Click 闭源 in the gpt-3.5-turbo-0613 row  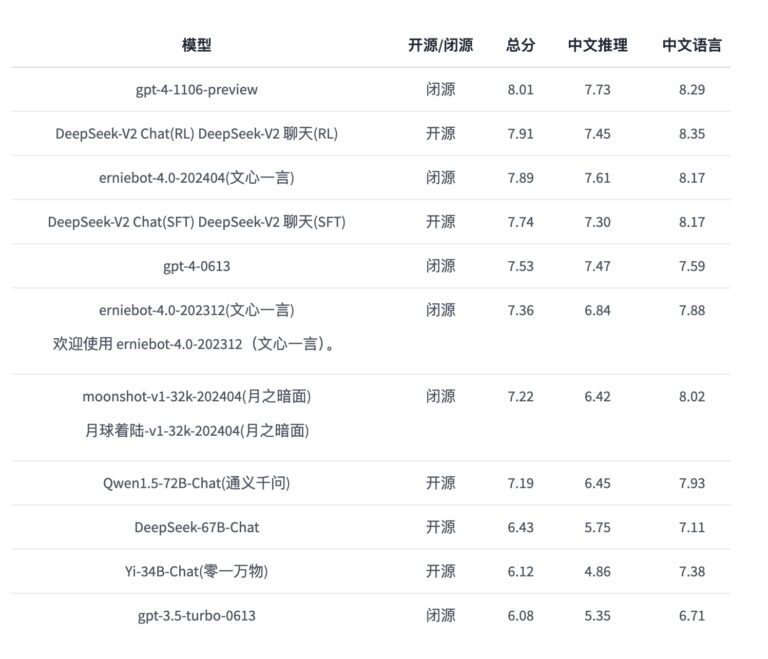tap(440, 615)
